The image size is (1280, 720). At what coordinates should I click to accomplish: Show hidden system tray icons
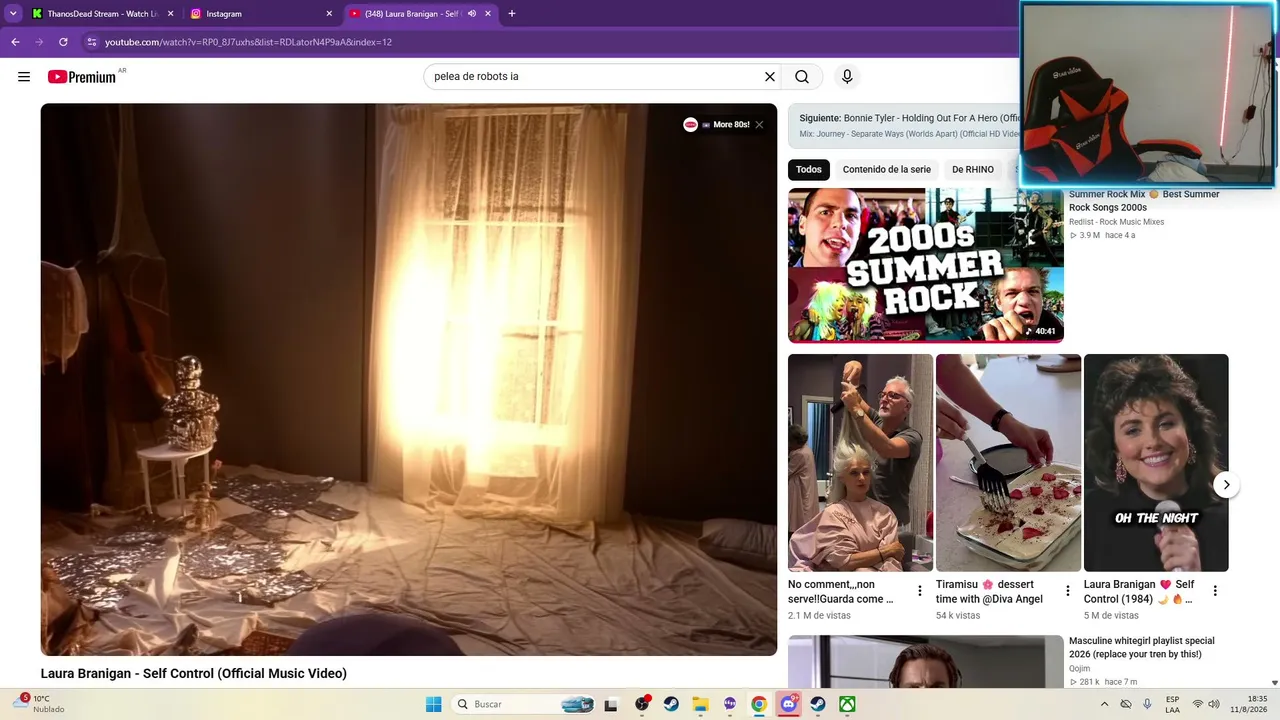[x=1104, y=704]
